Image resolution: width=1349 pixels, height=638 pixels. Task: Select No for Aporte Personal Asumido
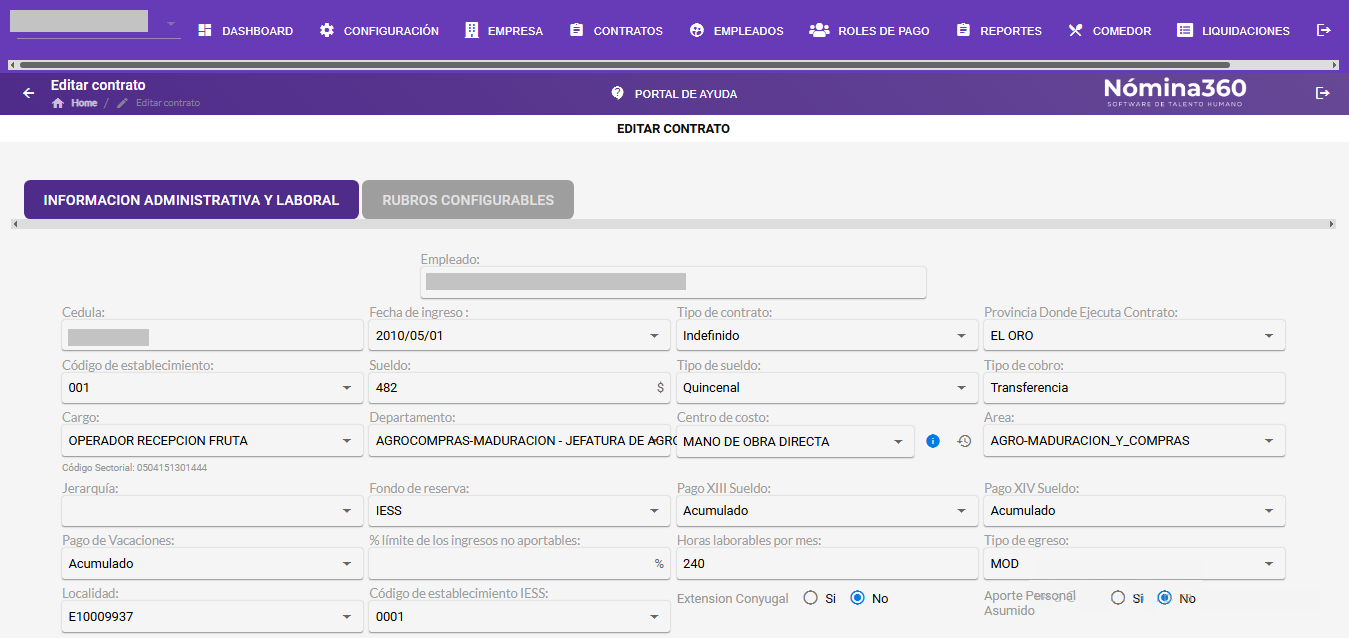[x=1165, y=598]
